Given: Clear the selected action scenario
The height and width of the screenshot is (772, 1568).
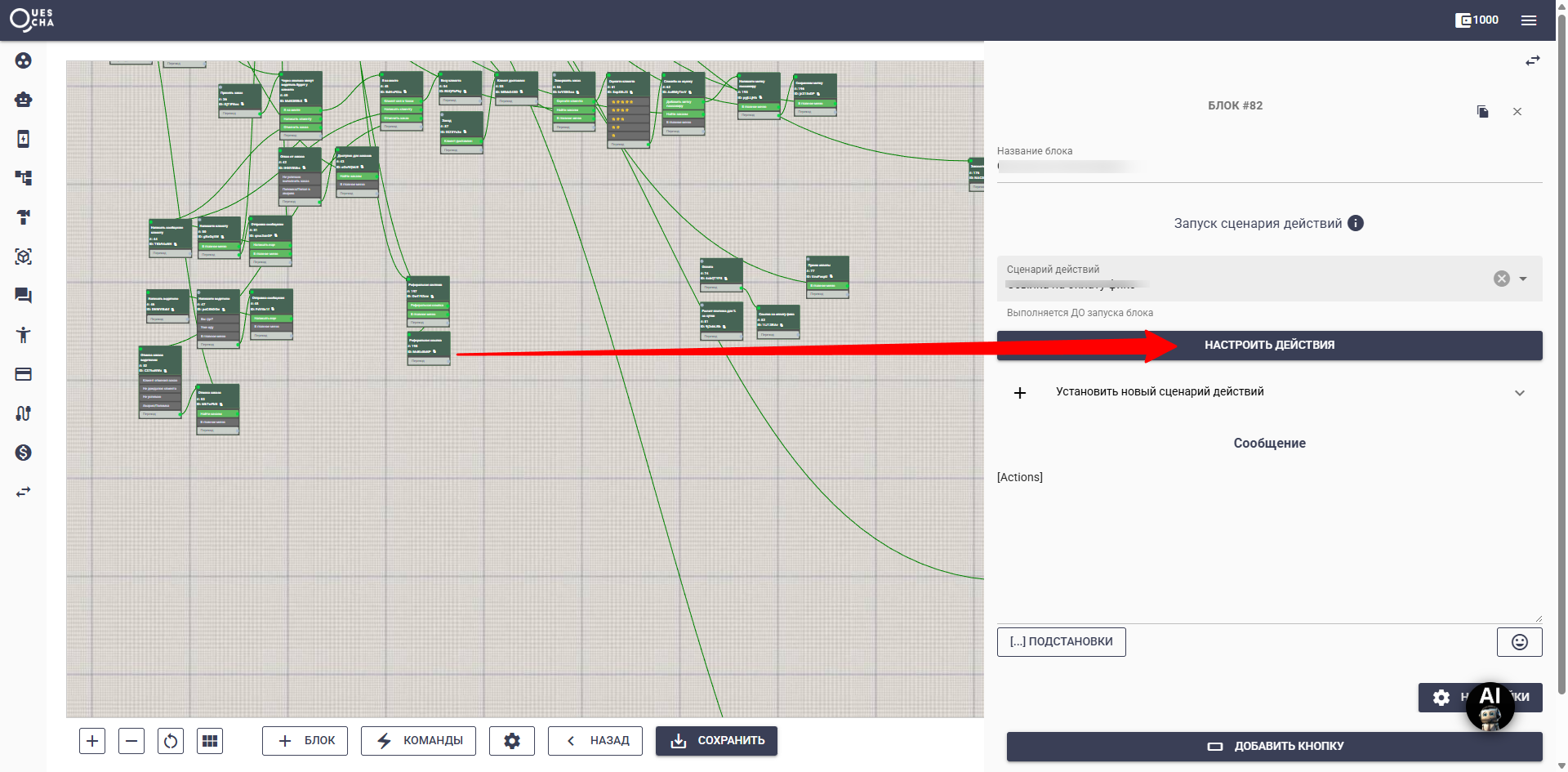Looking at the screenshot, I should [1501, 279].
